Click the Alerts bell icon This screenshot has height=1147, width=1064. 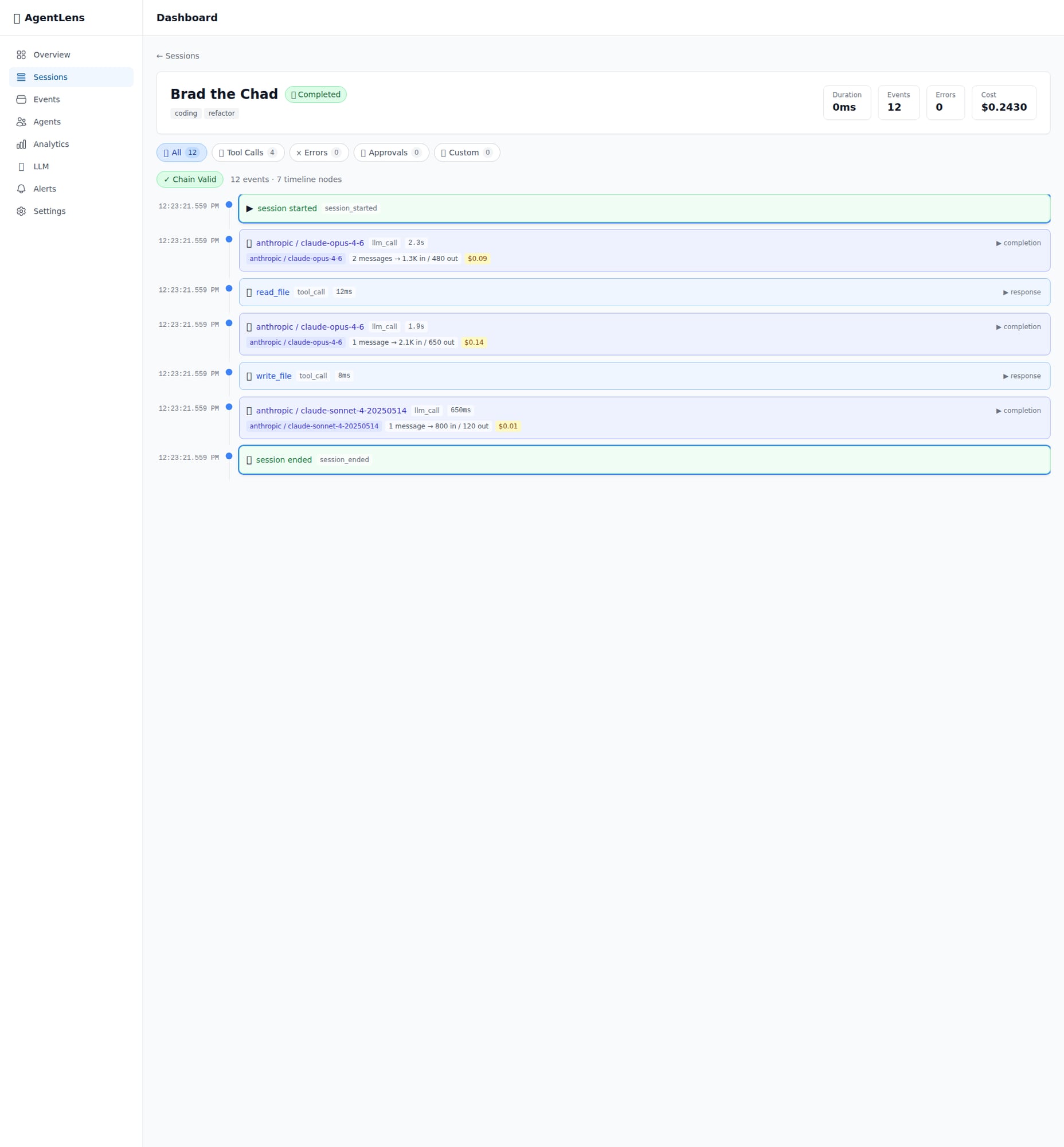21,189
